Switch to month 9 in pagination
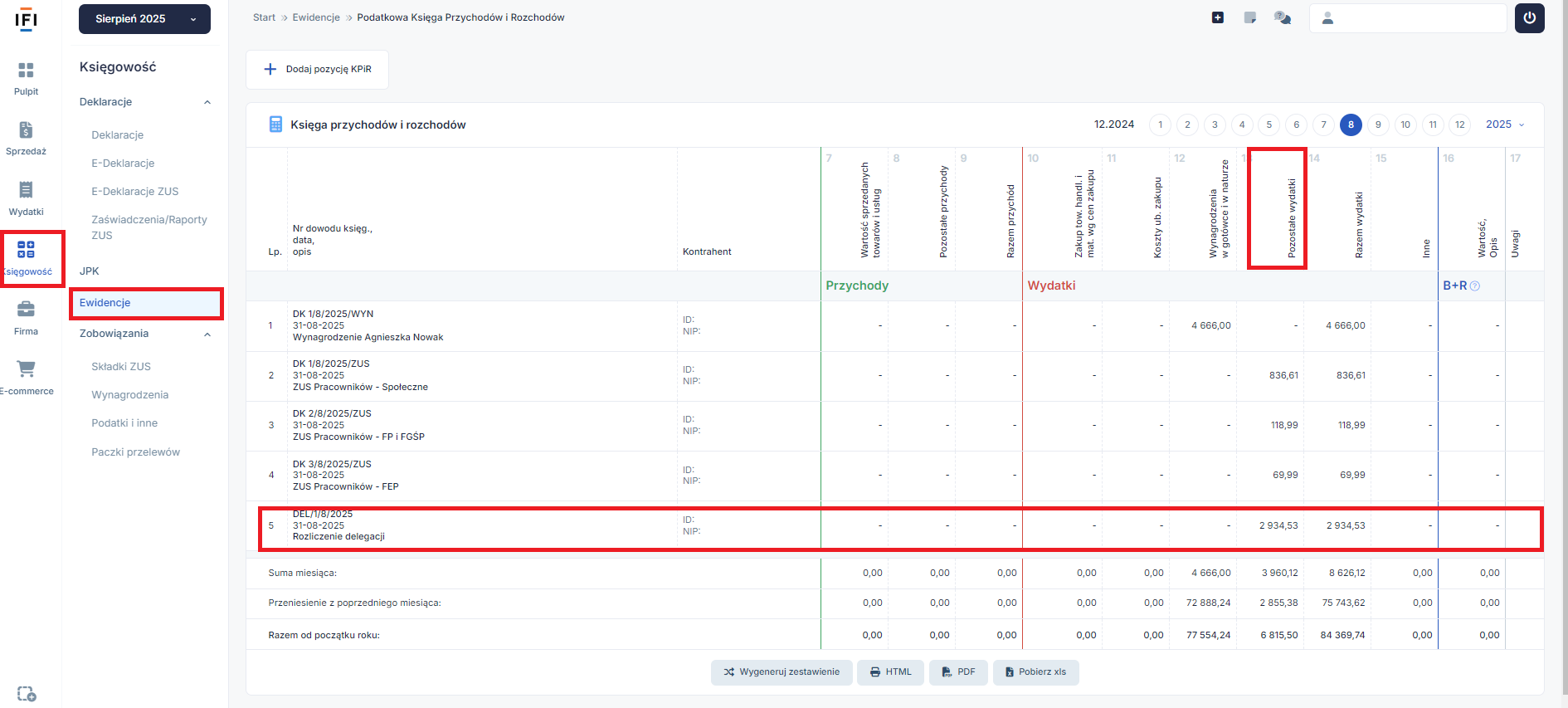 click(1378, 125)
